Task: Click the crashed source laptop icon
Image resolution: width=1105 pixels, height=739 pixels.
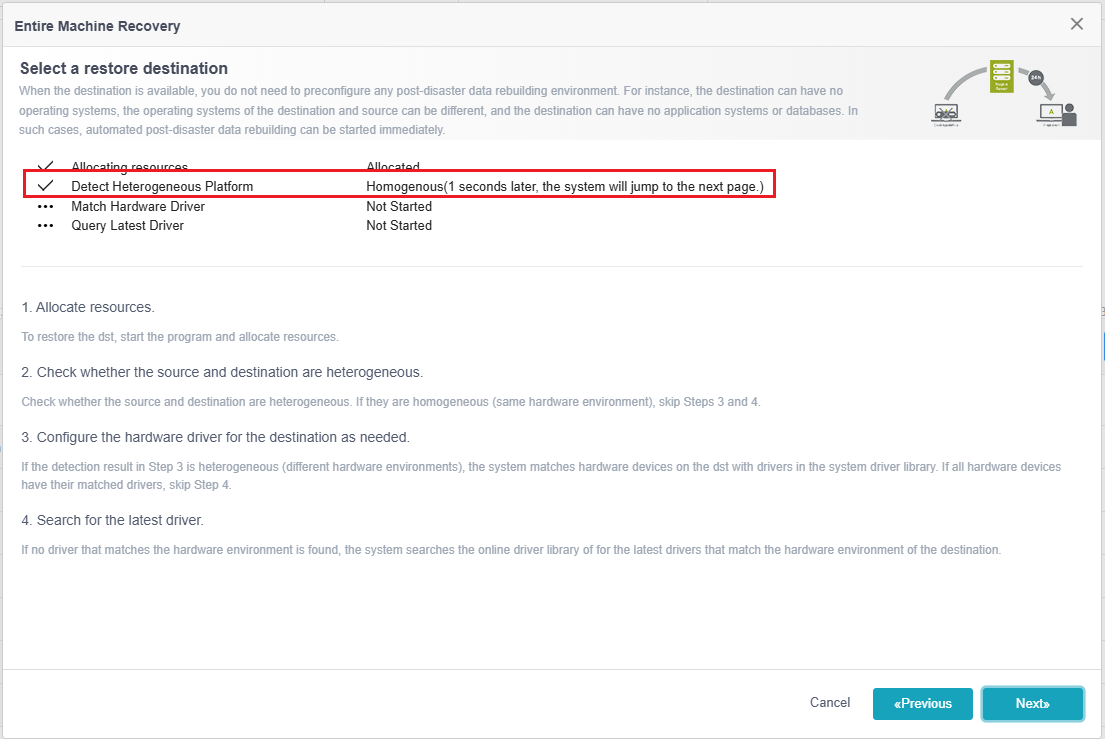Action: [946, 113]
